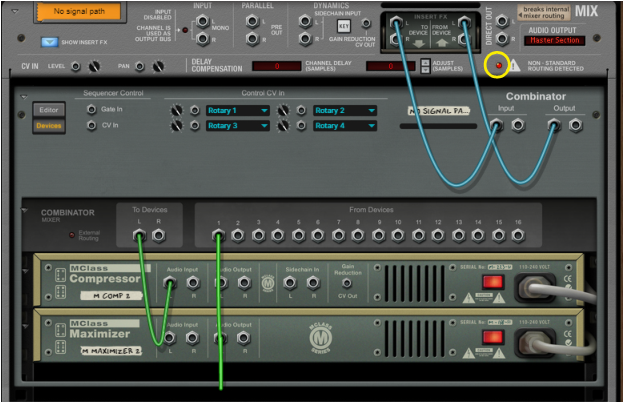Click the Rotary 4 CV input jack
The width and height of the screenshot is (623, 402).
pyautogui.click(x=301, y=126)
